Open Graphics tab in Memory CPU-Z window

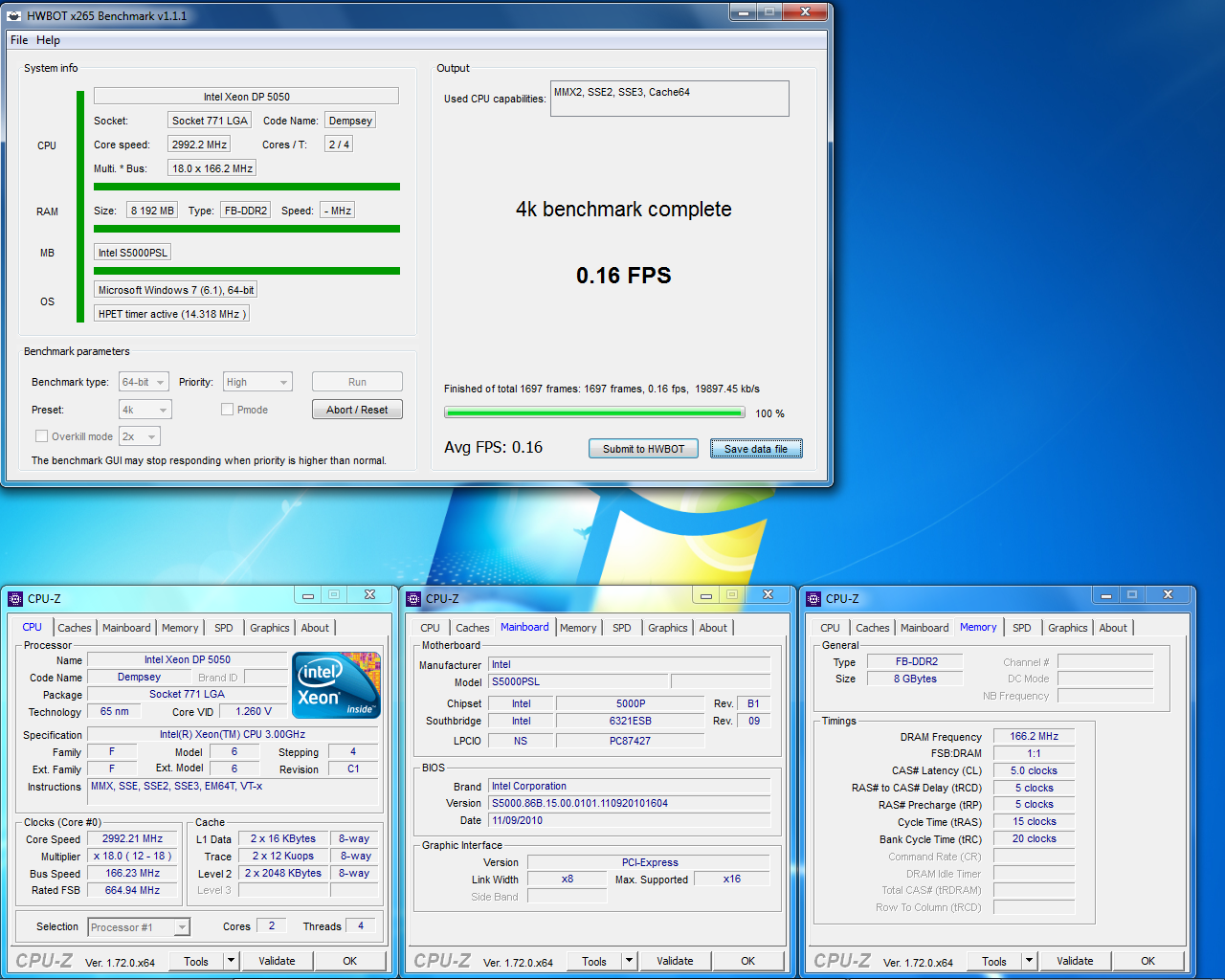(x=1068, y=628)
